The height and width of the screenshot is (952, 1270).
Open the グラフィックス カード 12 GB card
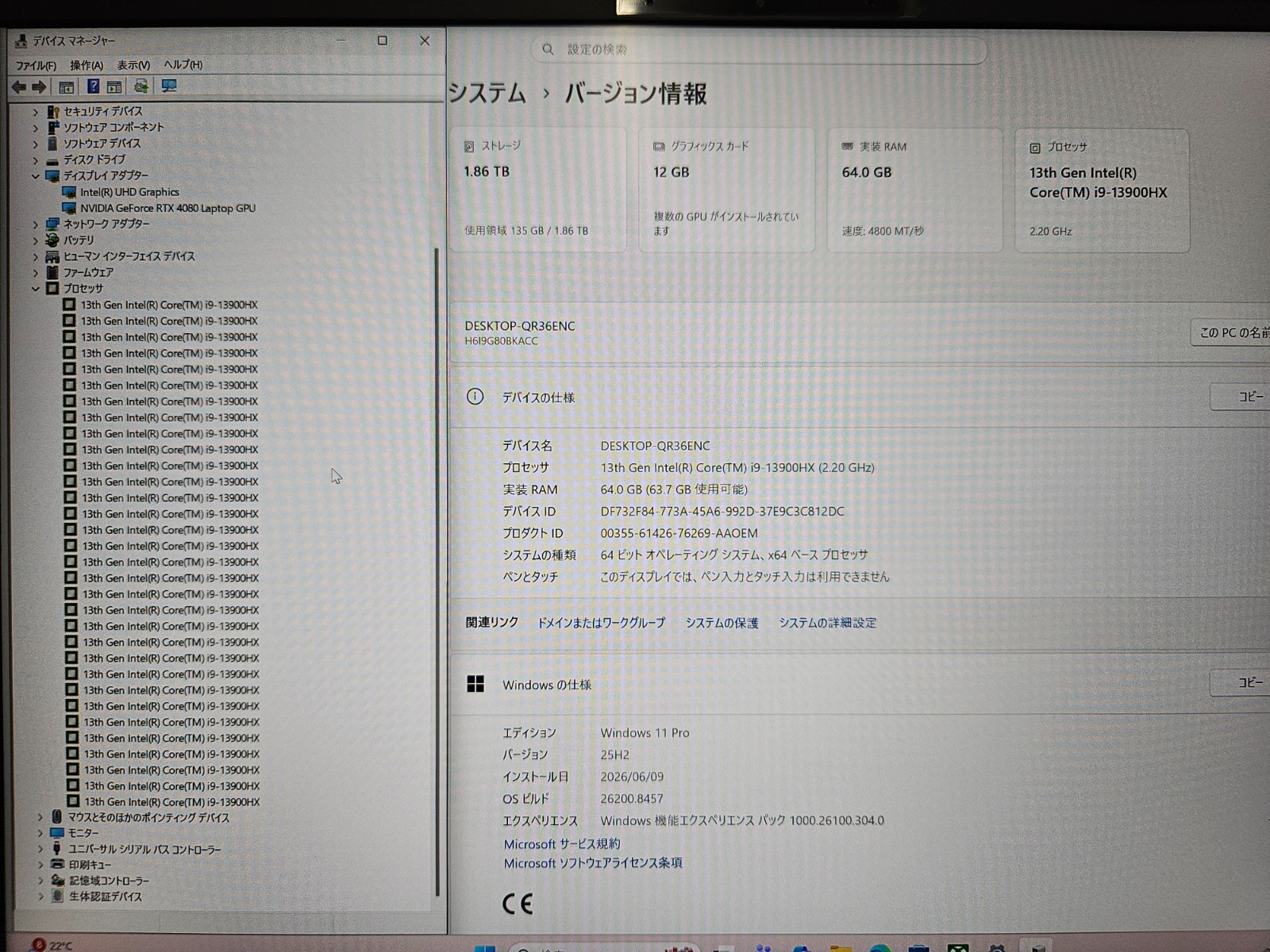tap(727, 190)
